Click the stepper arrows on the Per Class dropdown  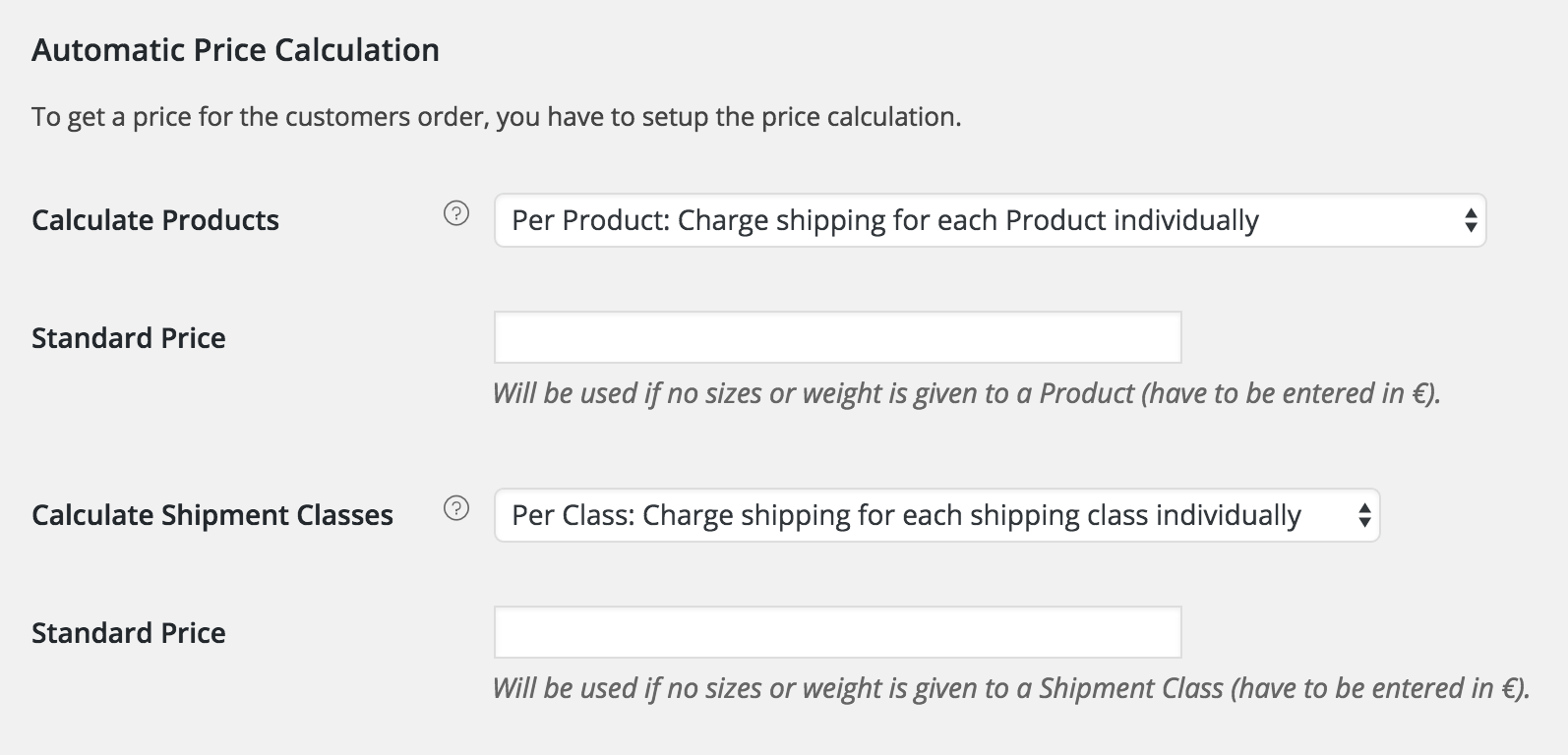tap(1362, 514)
